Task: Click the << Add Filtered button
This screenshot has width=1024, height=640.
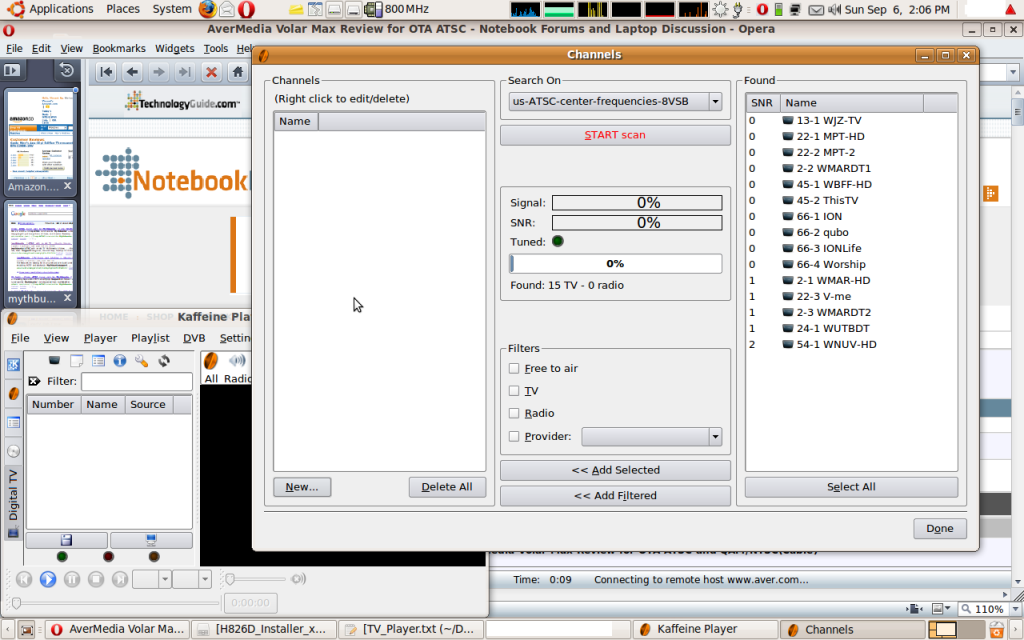Action: pyautogui.click(x=615, y=496)
